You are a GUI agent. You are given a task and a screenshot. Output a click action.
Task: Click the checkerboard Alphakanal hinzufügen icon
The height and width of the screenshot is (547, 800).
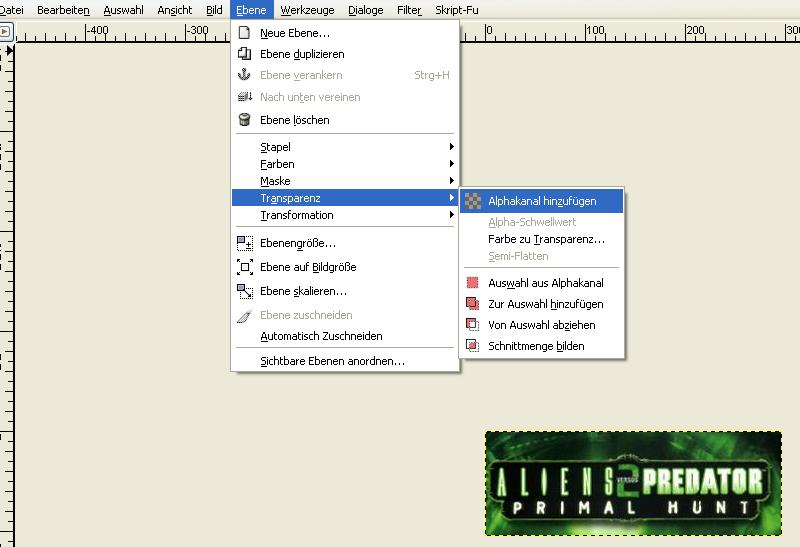473,201
